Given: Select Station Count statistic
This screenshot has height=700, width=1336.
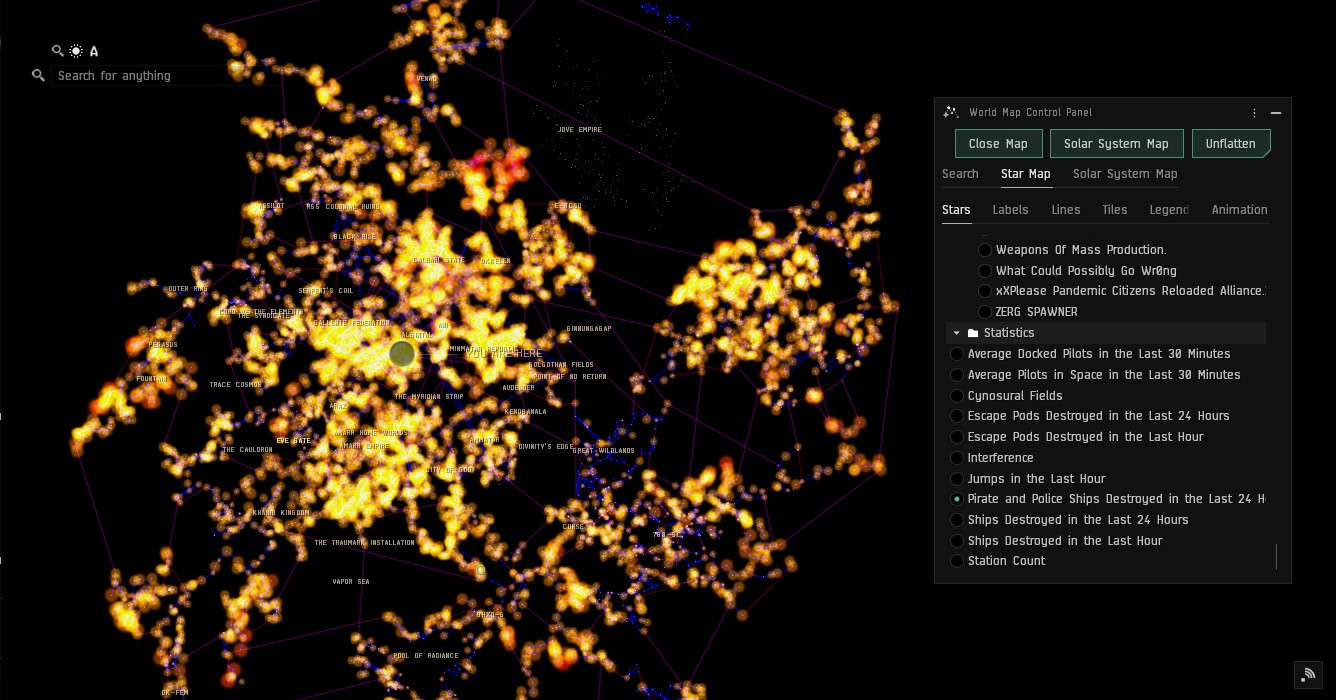Looking at the screenshot, I should coord(957,561).
